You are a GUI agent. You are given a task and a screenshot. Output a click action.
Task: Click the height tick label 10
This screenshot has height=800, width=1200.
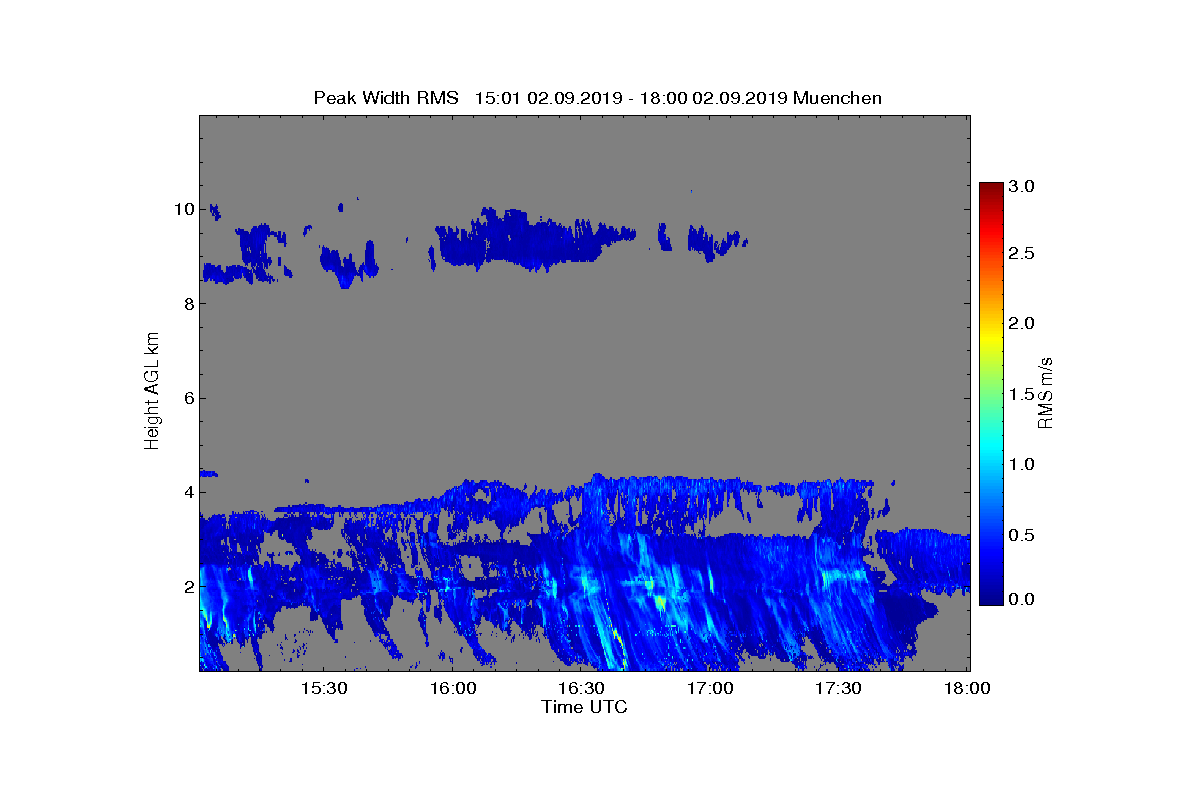coord(183,209)
